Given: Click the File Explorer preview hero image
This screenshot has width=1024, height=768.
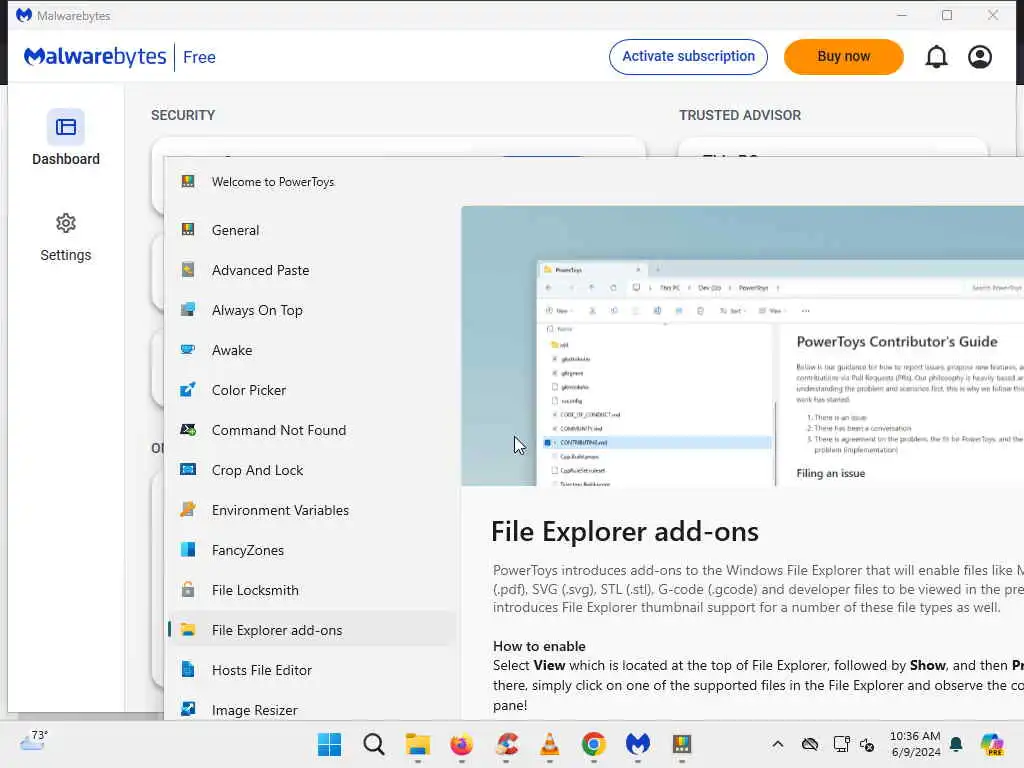Looking at the screenshot, I should (x=742, y=346).
